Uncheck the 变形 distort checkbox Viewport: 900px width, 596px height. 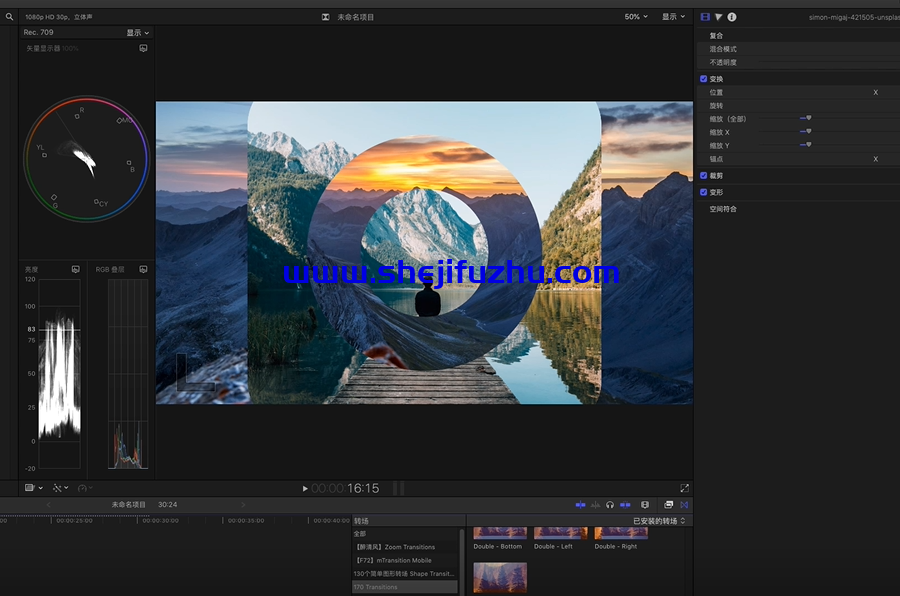[703, 192]
